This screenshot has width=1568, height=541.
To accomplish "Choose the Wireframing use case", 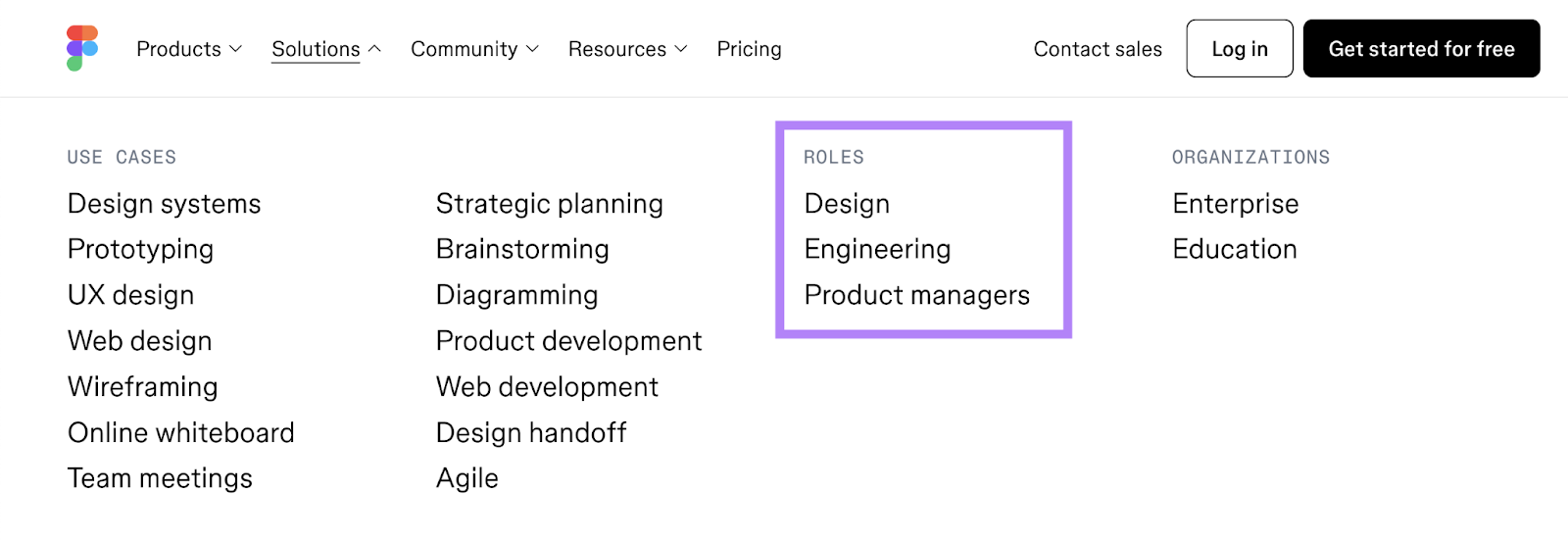I will tap(142, 387).
